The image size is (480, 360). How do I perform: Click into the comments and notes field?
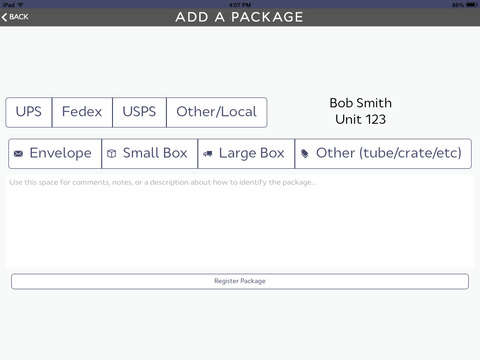[x=240, y=221]
